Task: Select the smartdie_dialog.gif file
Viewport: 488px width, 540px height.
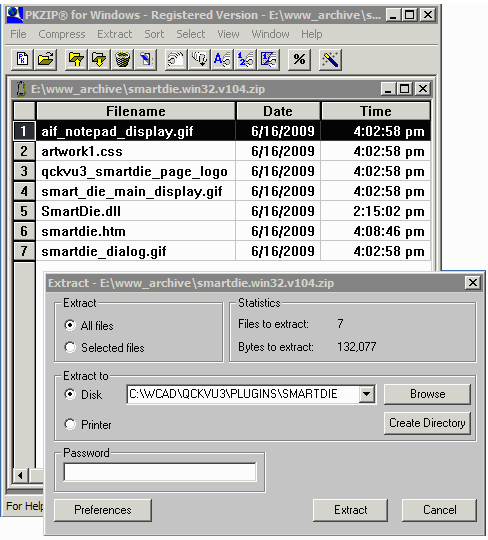Action: pyautogui.click(x=104, y=251)
